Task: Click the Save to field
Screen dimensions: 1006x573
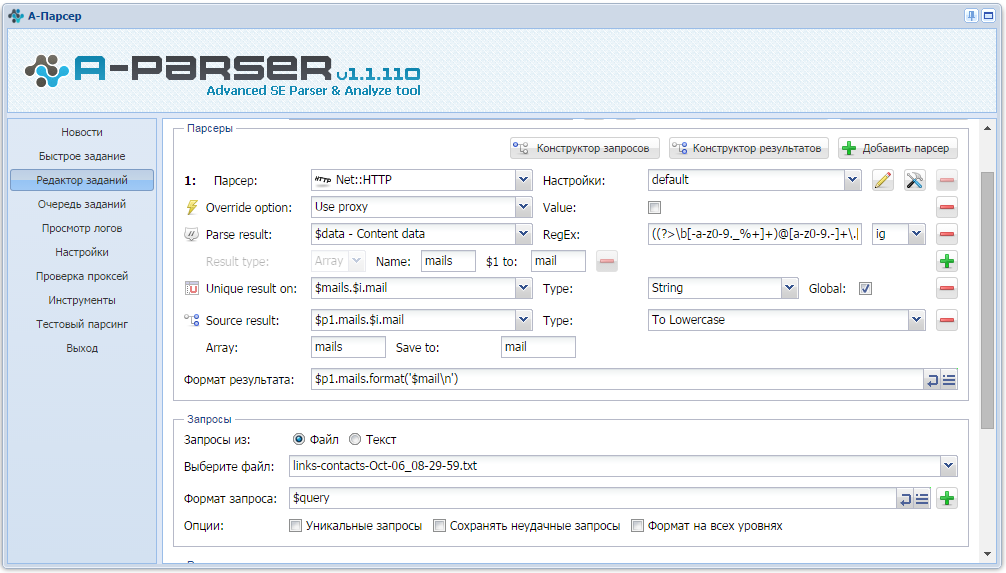Action: tap(538, 347)
